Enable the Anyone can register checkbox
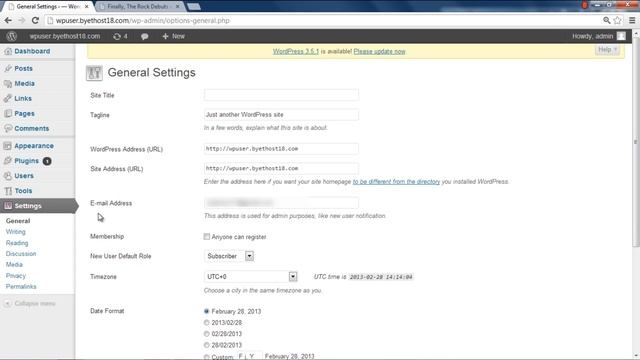 tap(207, 237)
